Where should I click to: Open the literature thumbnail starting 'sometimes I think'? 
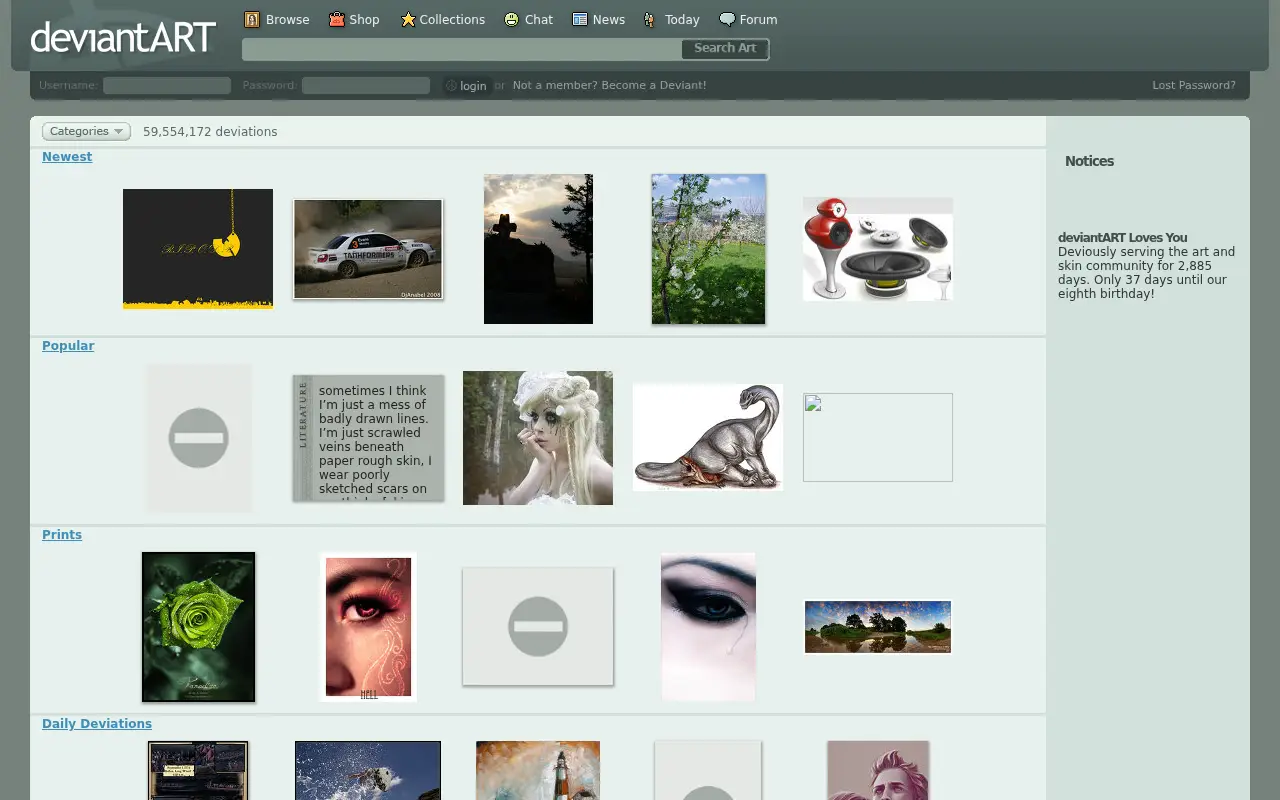click(368, 438)
